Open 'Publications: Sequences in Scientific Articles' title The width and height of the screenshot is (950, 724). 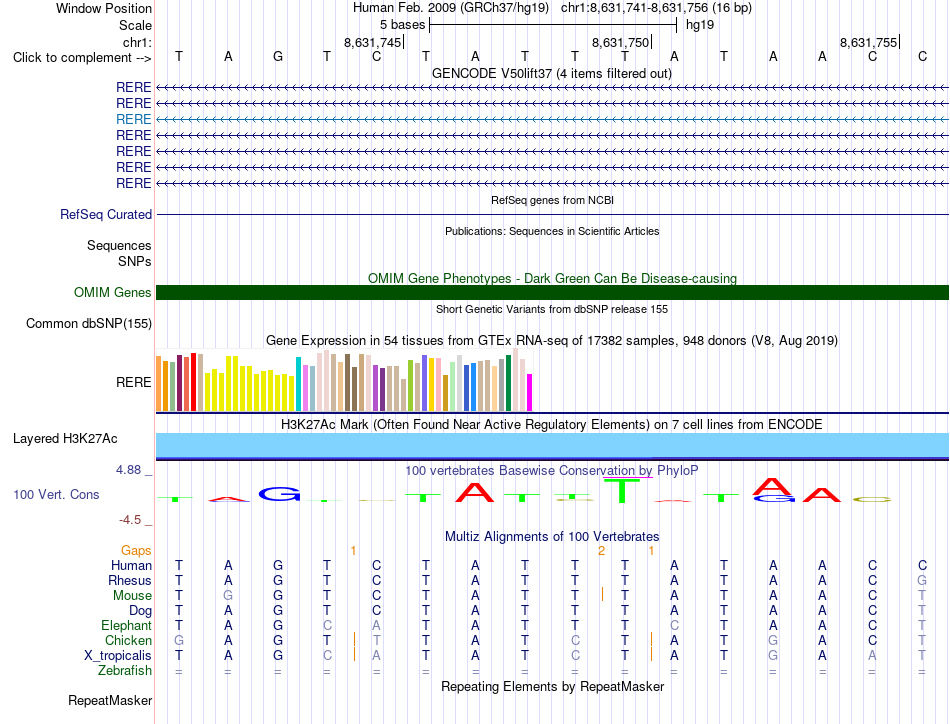coord(552,231)
